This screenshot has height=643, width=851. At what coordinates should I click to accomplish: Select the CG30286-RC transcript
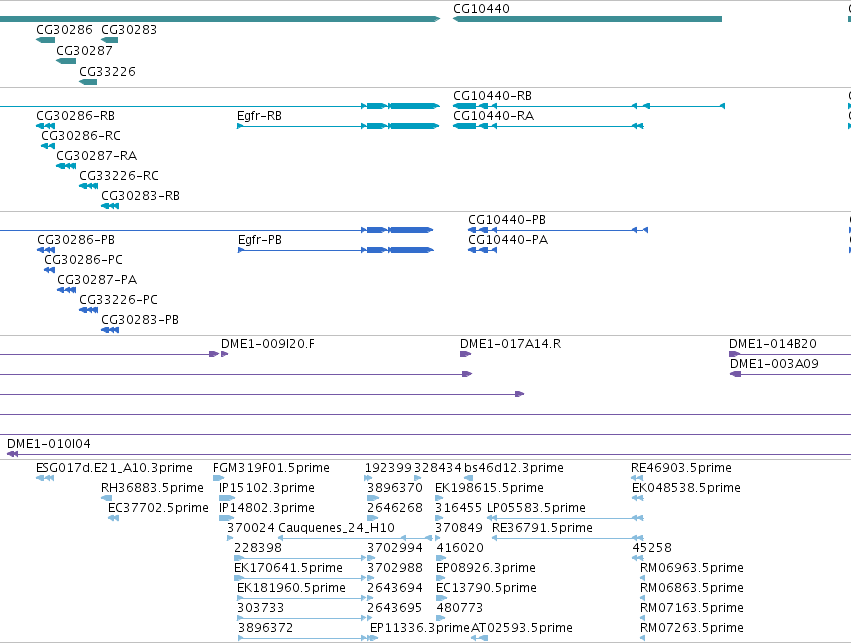tap(48, 147)
